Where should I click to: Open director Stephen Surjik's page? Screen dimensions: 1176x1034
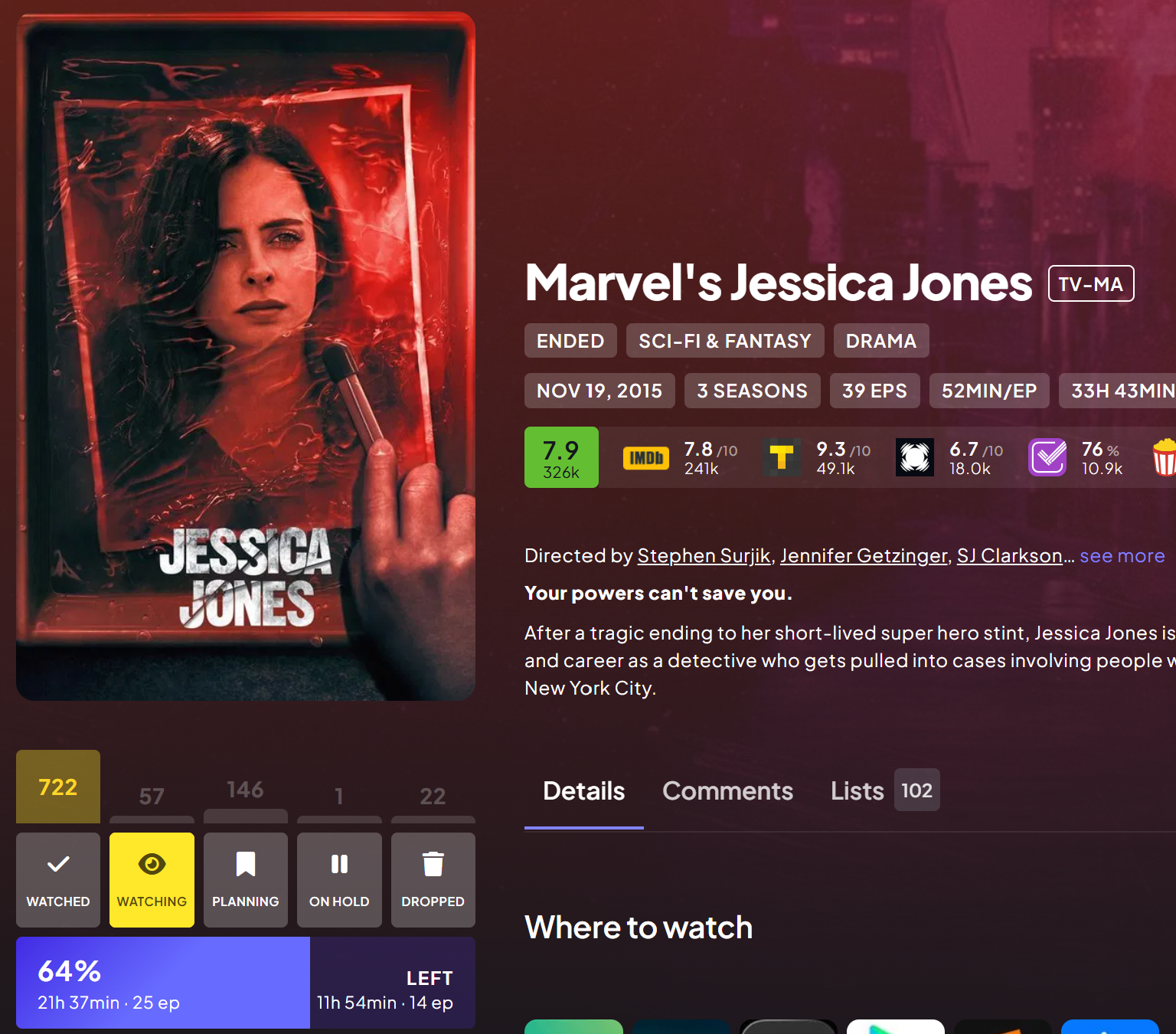[x=704, y=556]
